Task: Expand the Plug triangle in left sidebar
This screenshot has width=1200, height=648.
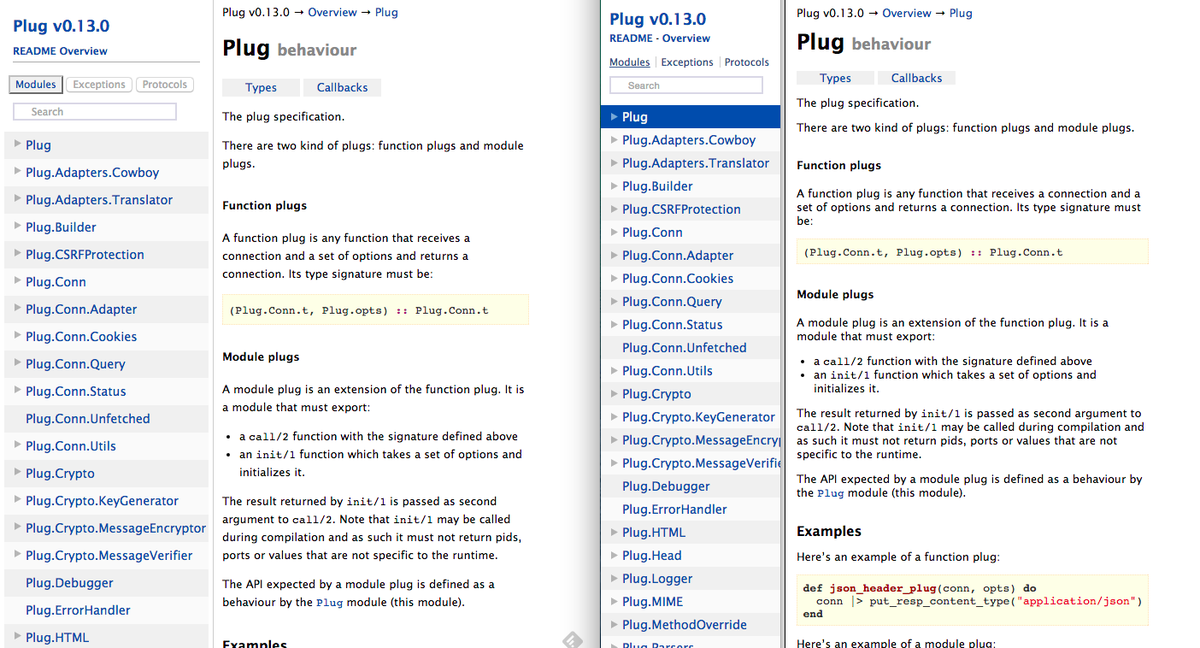Action: [x=18, y=144]
